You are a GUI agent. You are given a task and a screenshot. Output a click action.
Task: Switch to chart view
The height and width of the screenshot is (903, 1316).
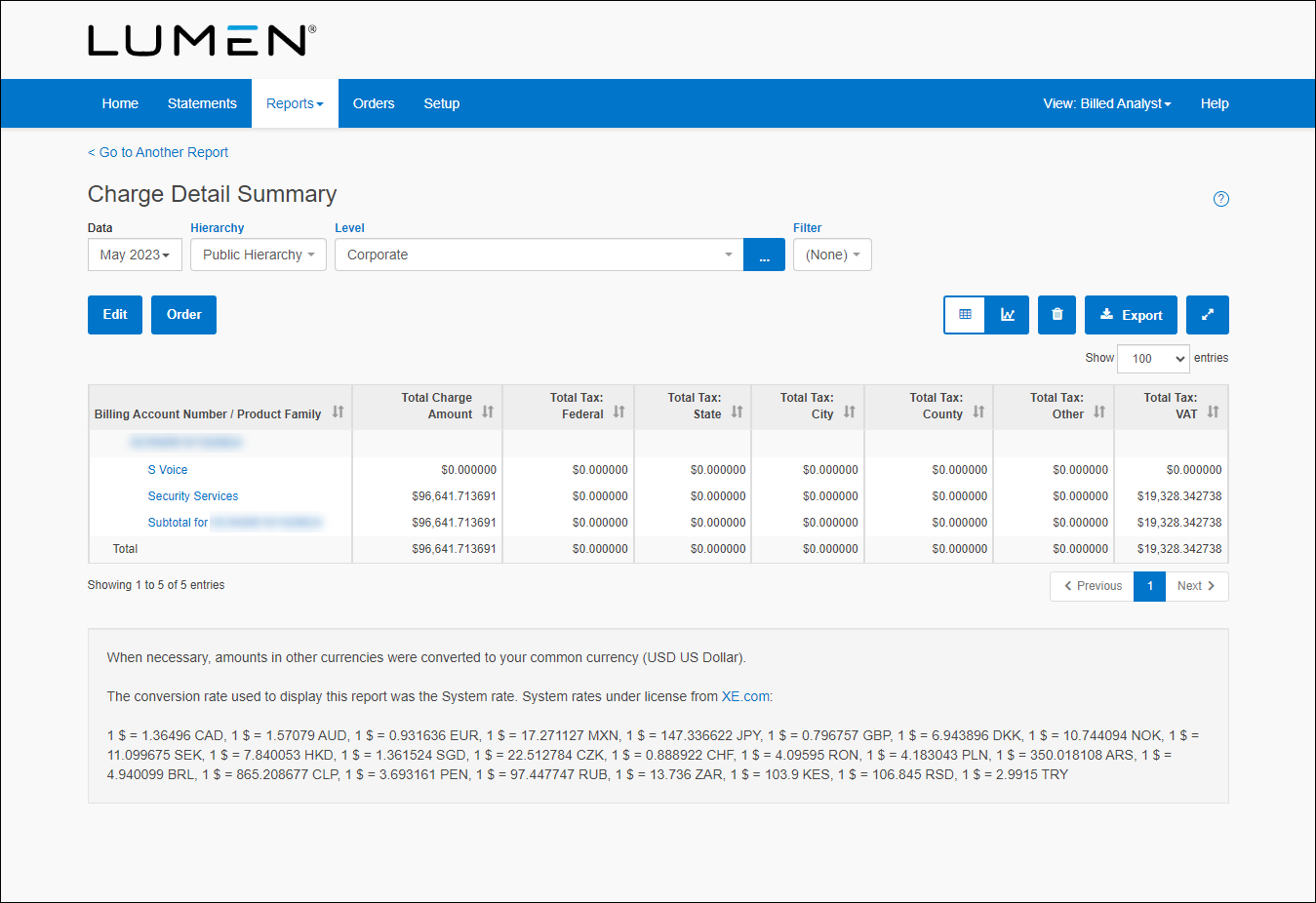[x=1008, y=315]
